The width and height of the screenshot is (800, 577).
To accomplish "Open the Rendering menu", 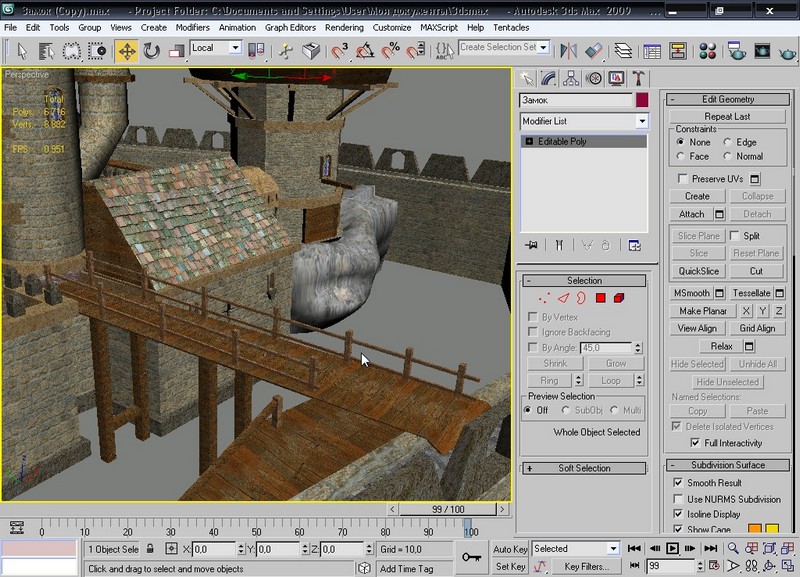I will (x=344, y=28).
